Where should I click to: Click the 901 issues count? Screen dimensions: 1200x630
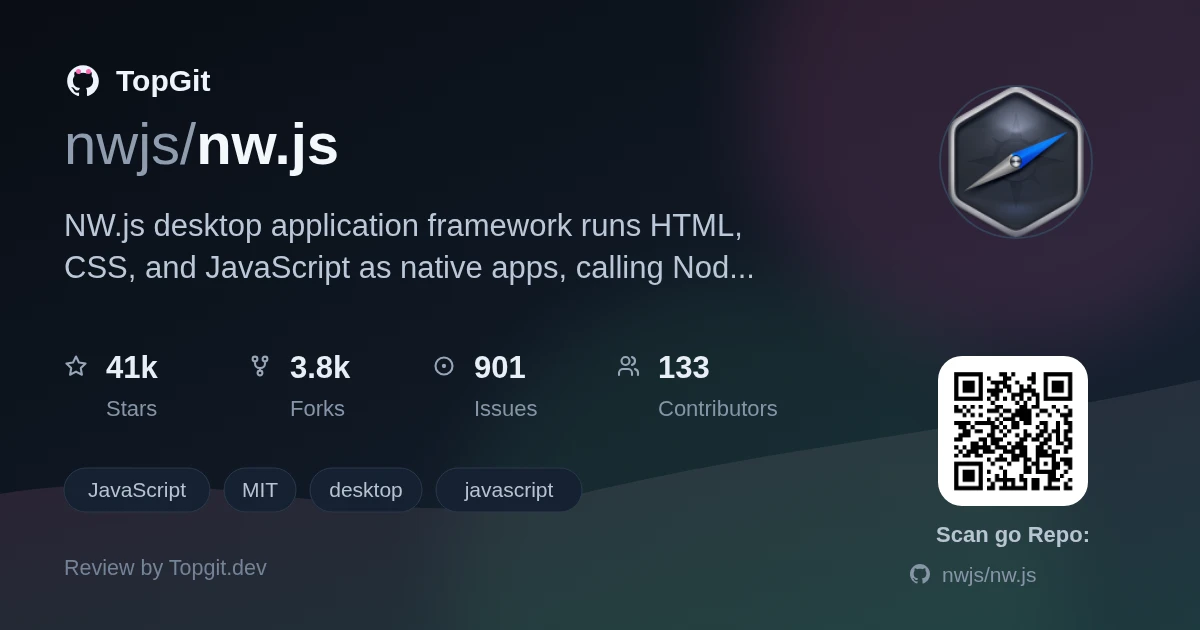(500, 367)
